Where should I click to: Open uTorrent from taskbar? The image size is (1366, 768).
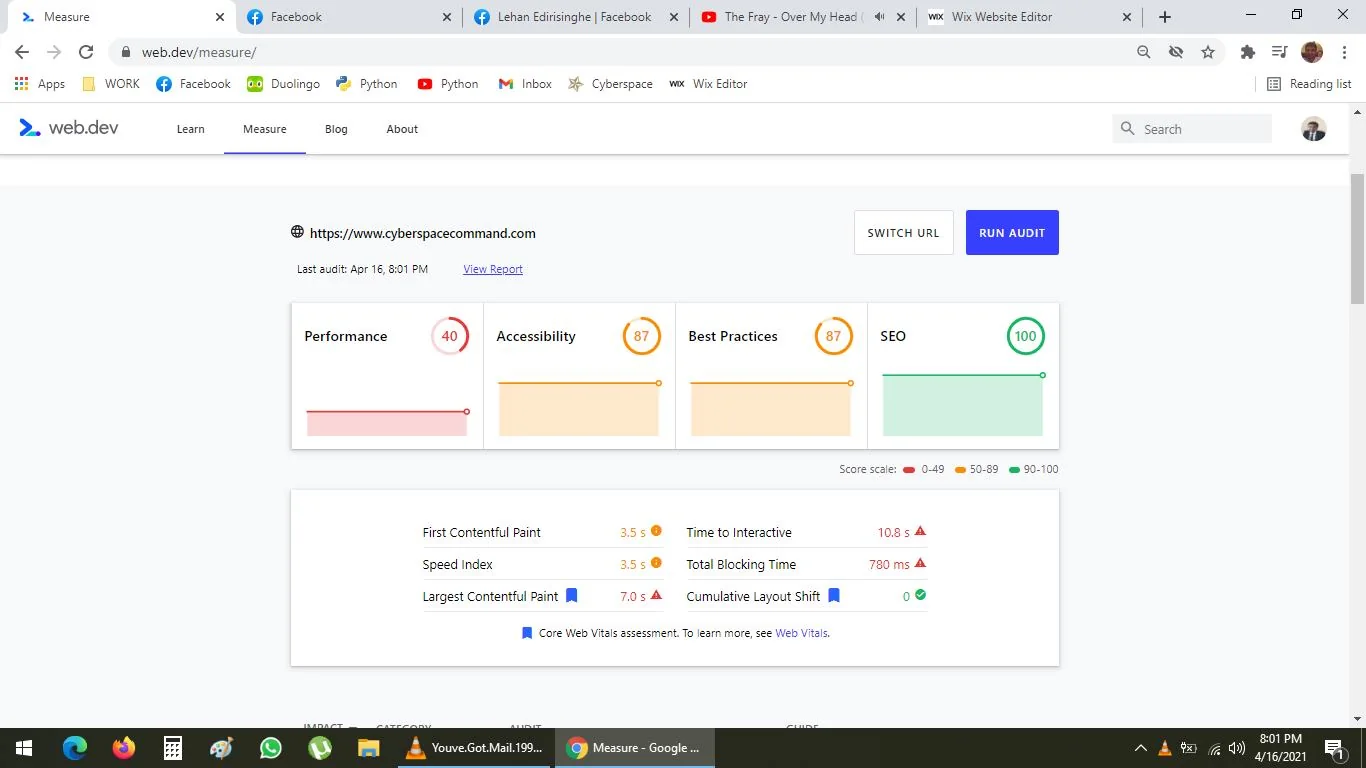[x=320, y=747]
